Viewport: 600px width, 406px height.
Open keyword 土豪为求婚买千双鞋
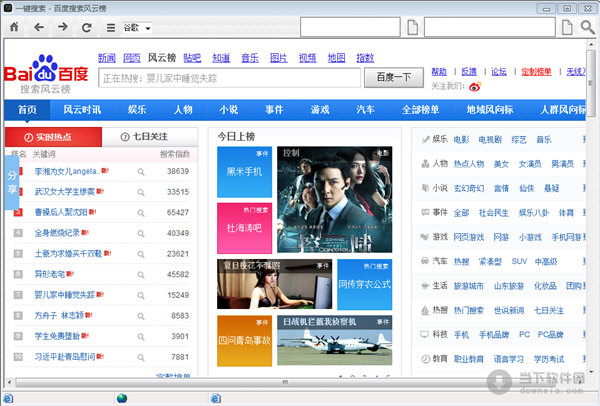68,253
